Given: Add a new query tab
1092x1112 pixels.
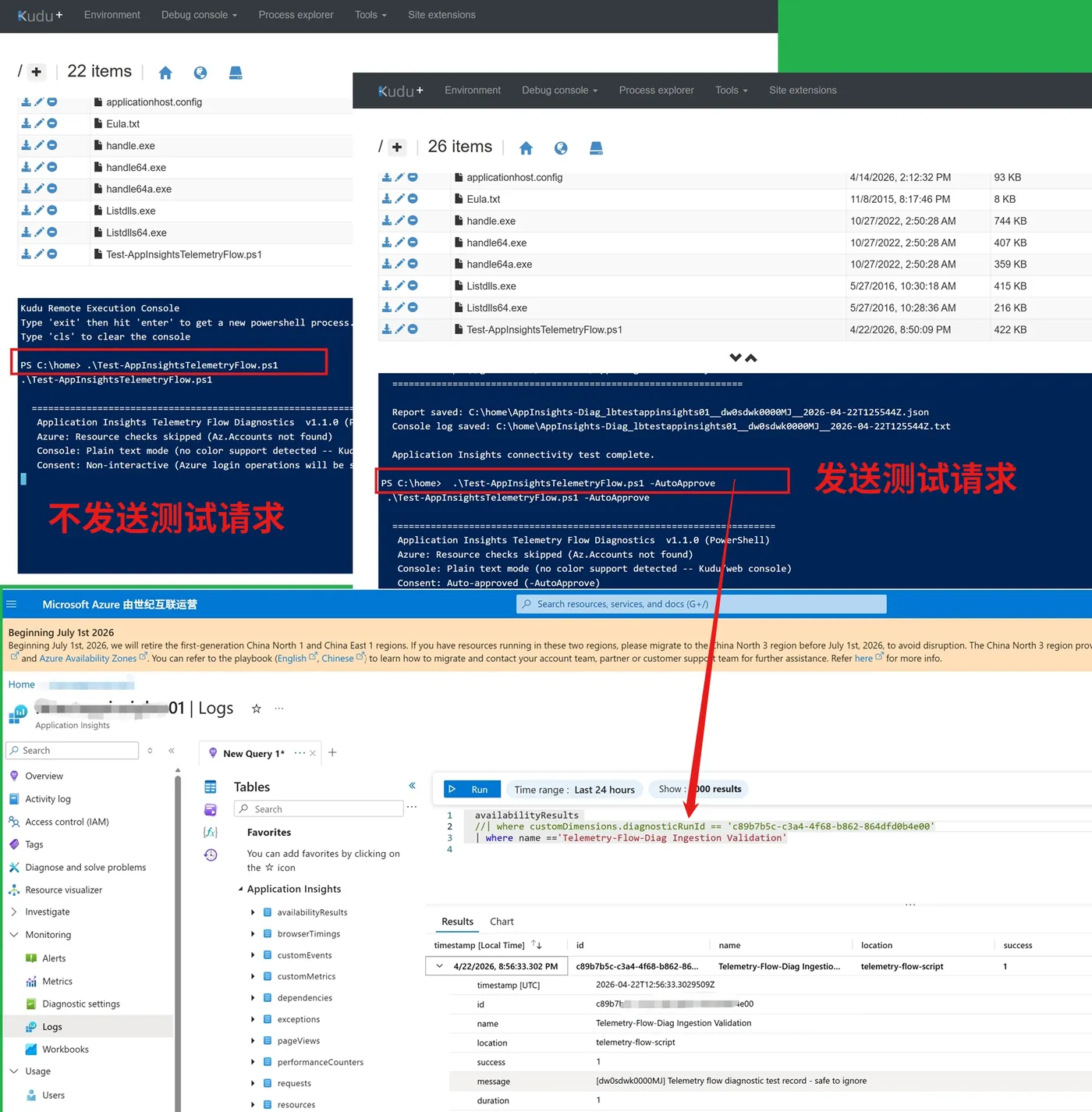Looking at the screenshot, I should coord(332,752).
